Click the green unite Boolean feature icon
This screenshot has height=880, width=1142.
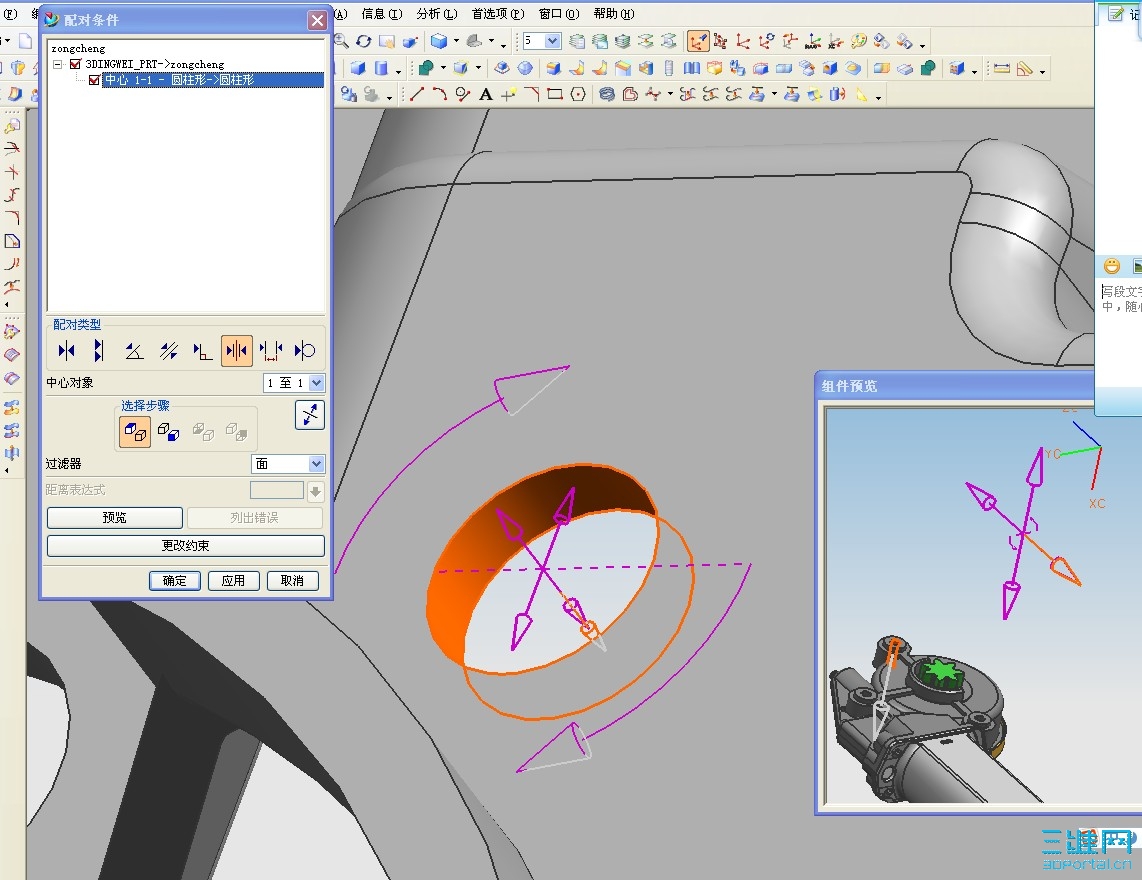(x=427, y=68)
